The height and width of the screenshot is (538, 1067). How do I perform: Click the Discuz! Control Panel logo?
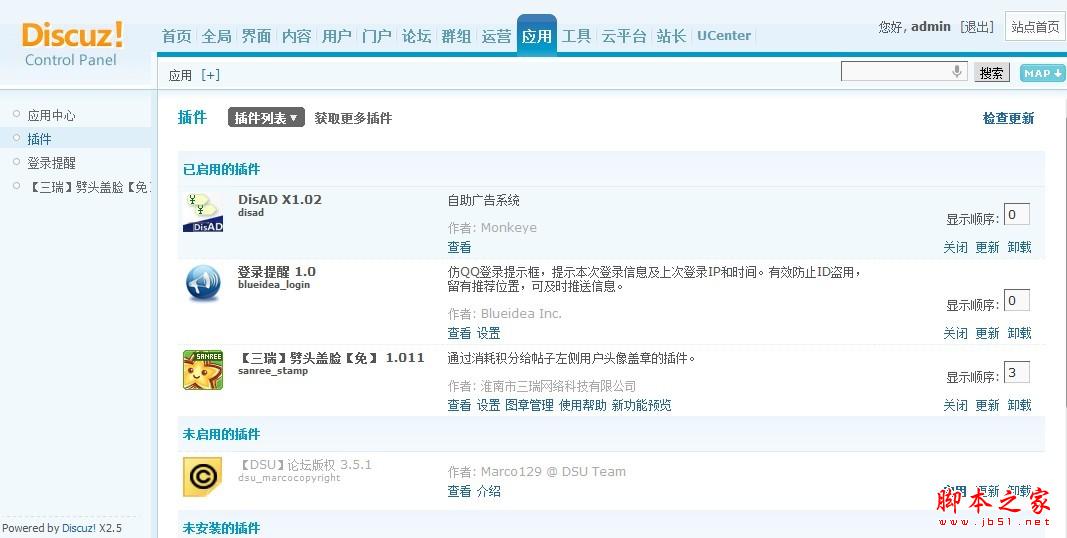point(73,44)
